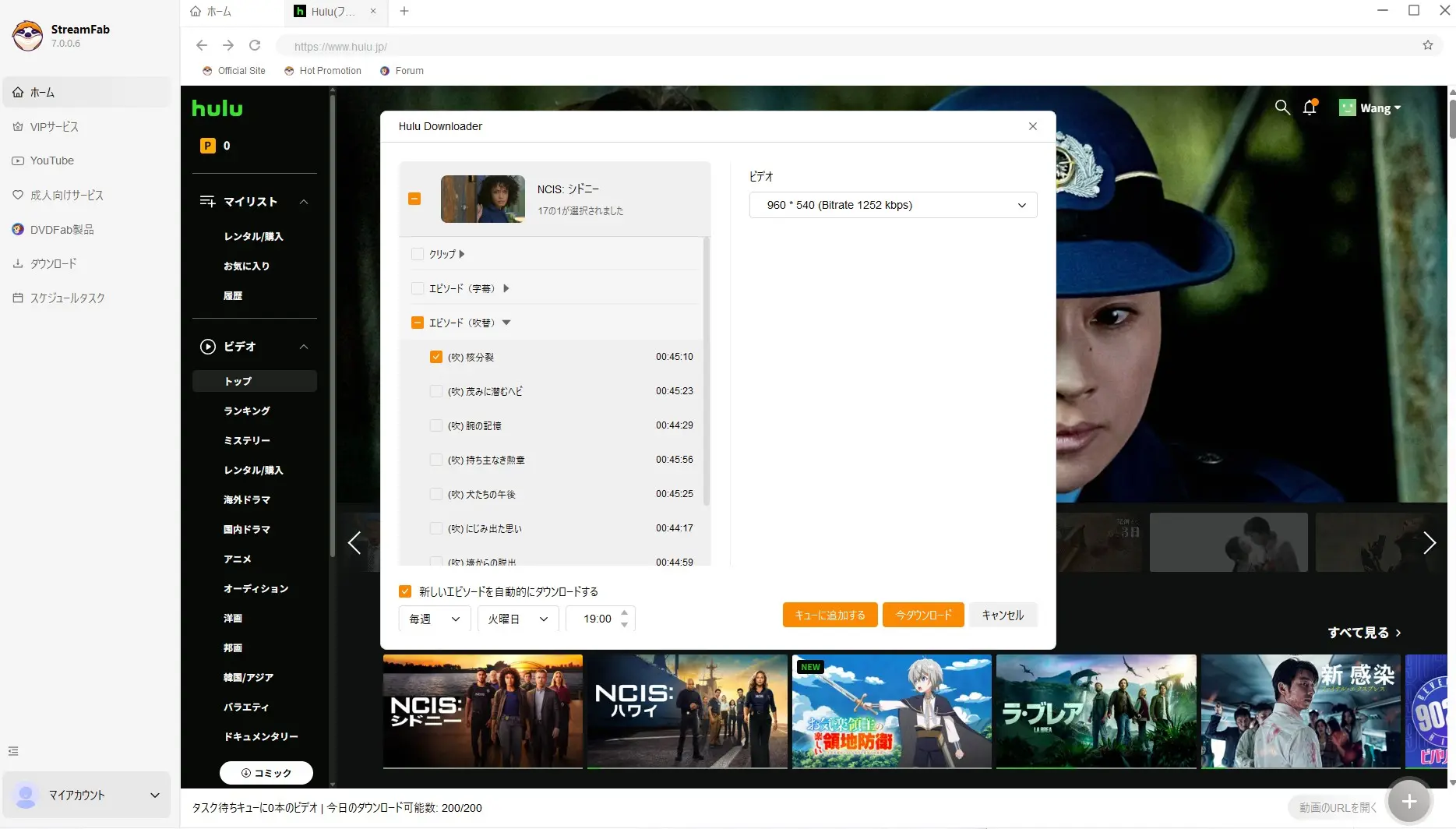
Task: Click キューに追加する button
Action: tap(830, 615)
